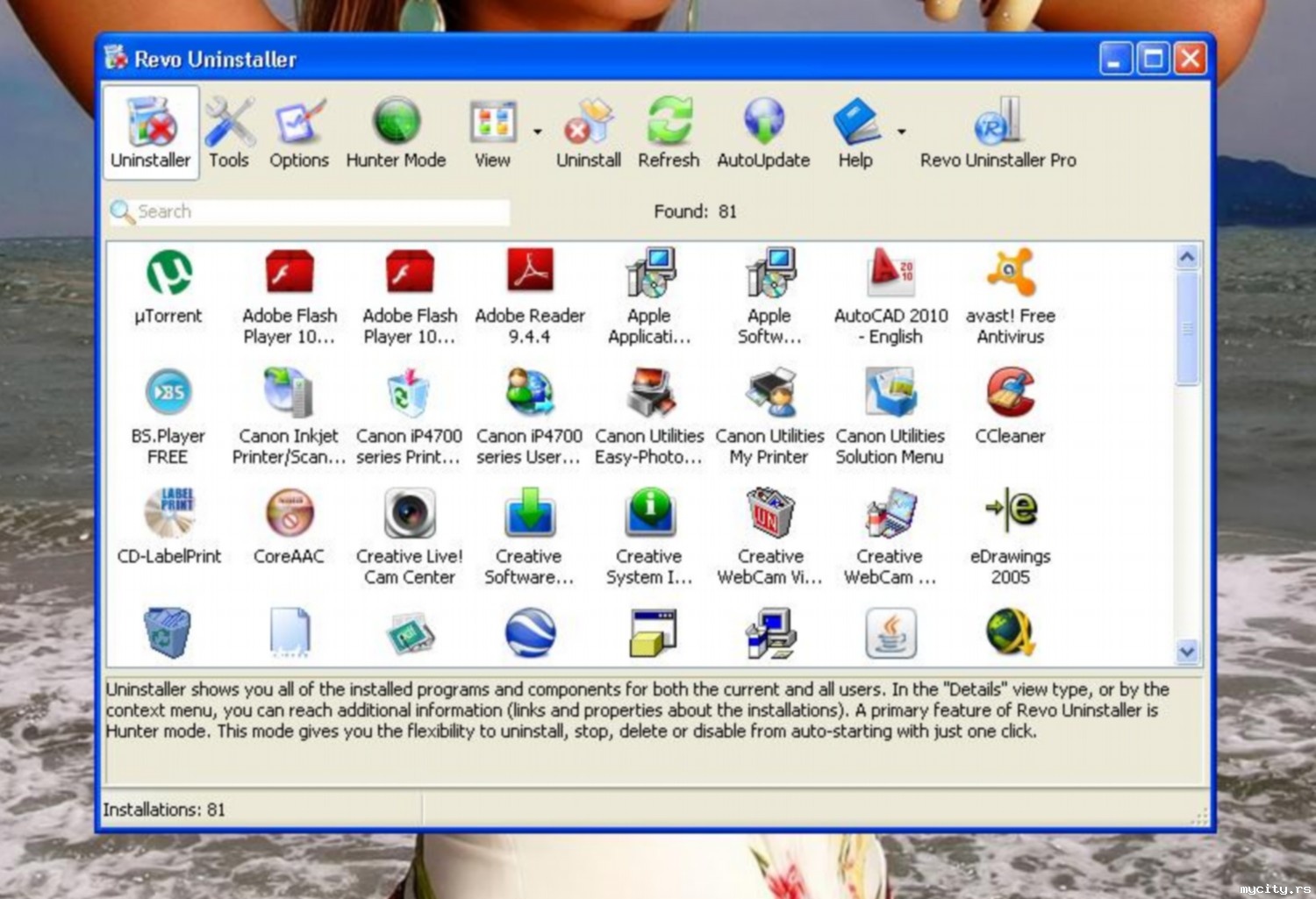Click the Uninstall toolbar button

[x=588, y=133]
